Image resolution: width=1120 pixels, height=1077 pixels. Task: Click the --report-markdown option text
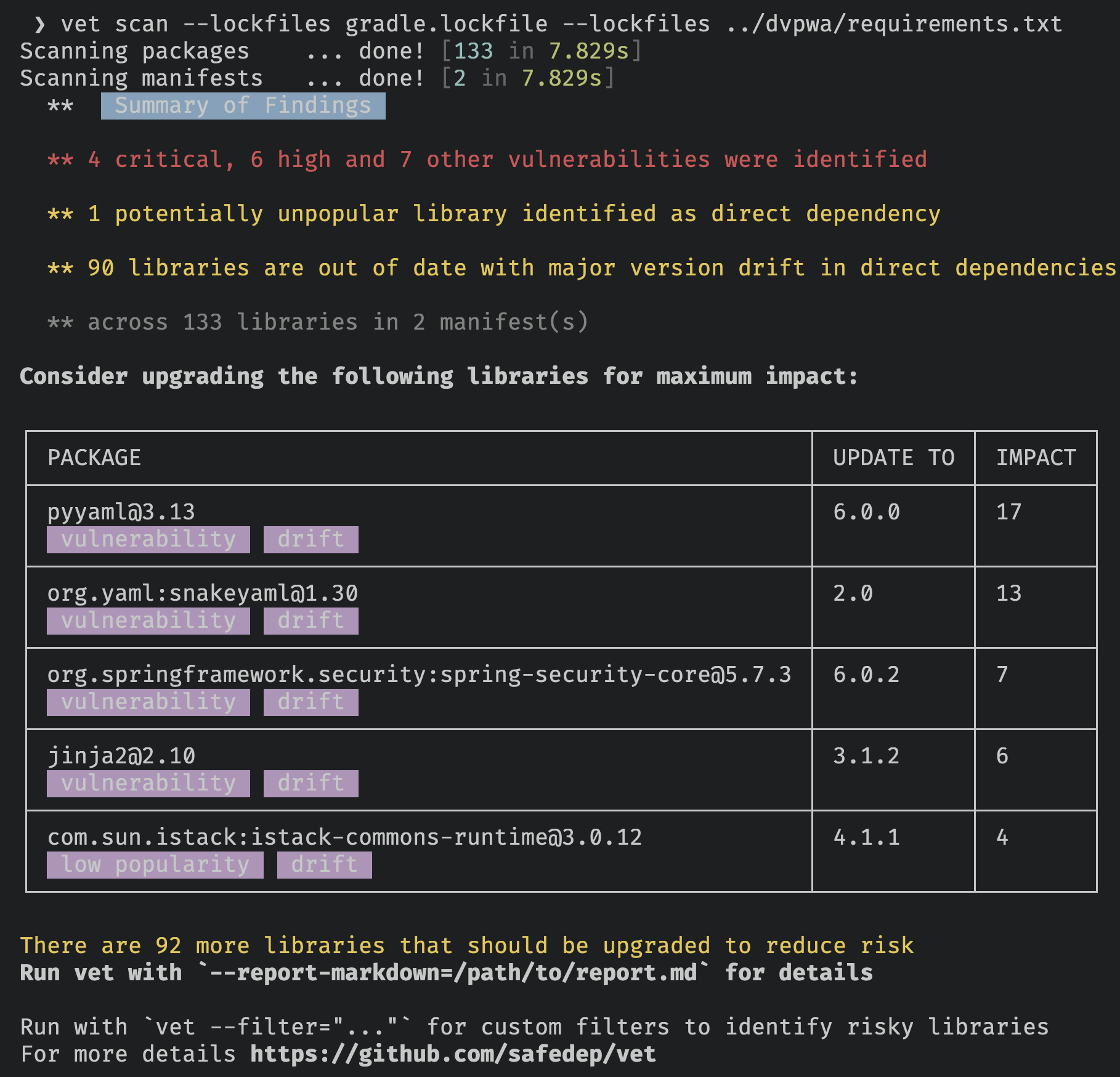click(453, 973)
